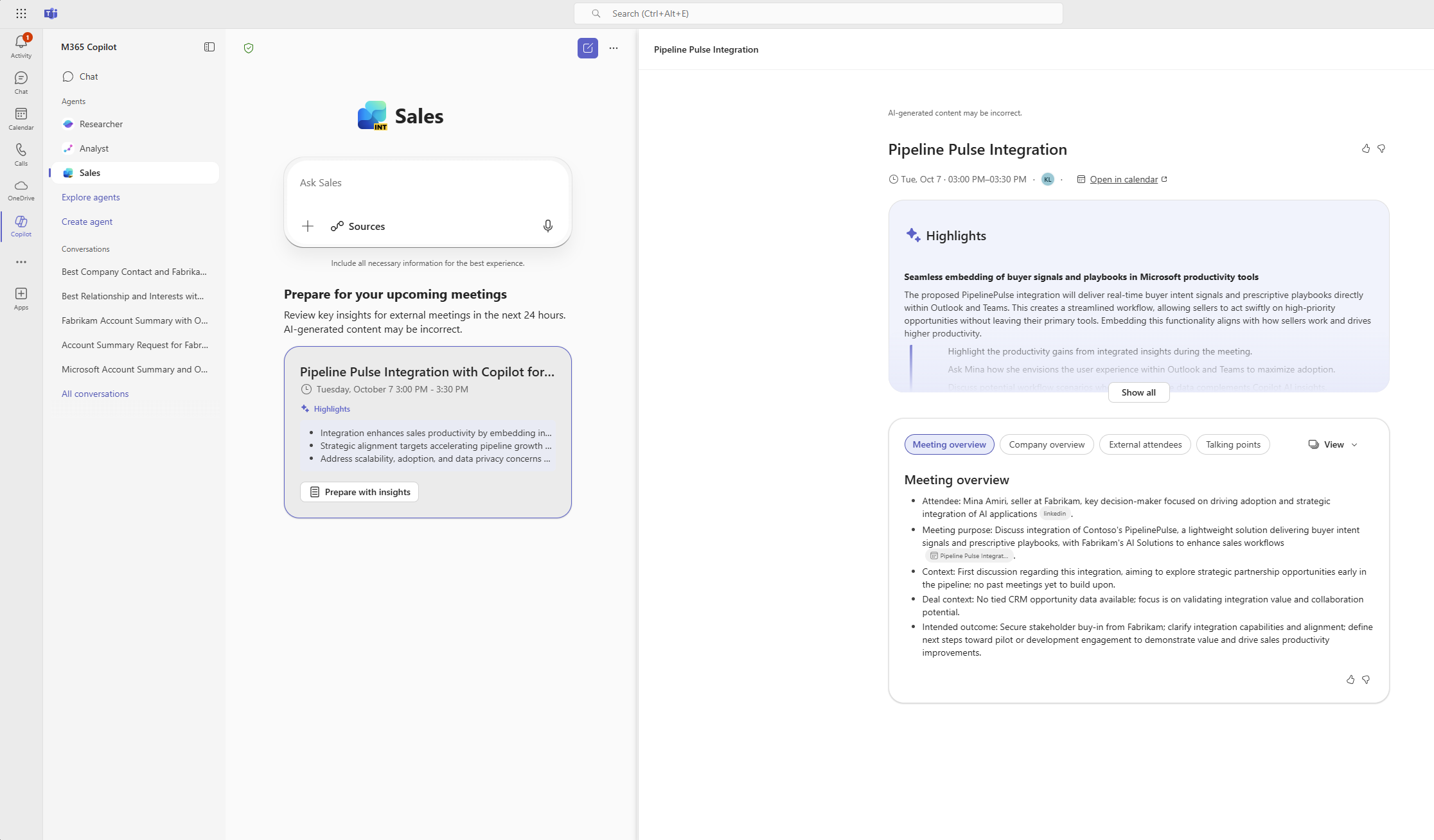Open the more options ellipsis menu
Image resolution: width=1434 pixels, height=840 pixels.
[613, 48]
